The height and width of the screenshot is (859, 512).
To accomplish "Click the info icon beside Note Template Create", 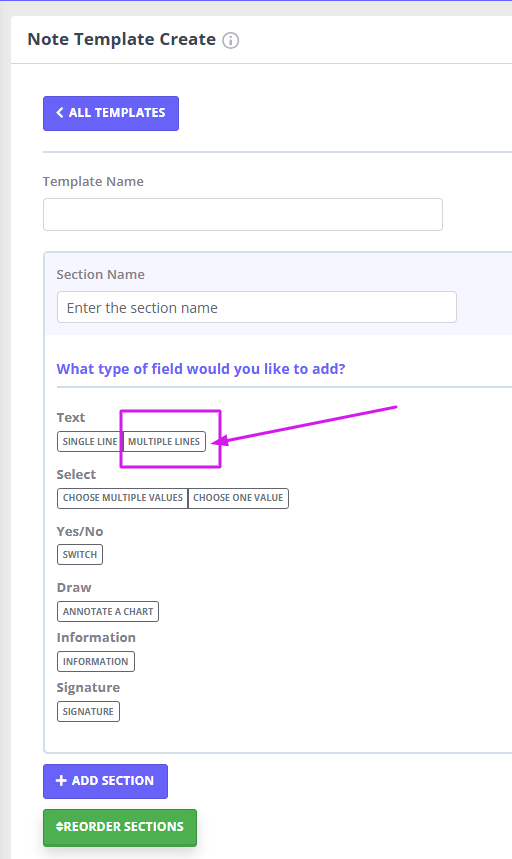I will [x=231, y=41].
